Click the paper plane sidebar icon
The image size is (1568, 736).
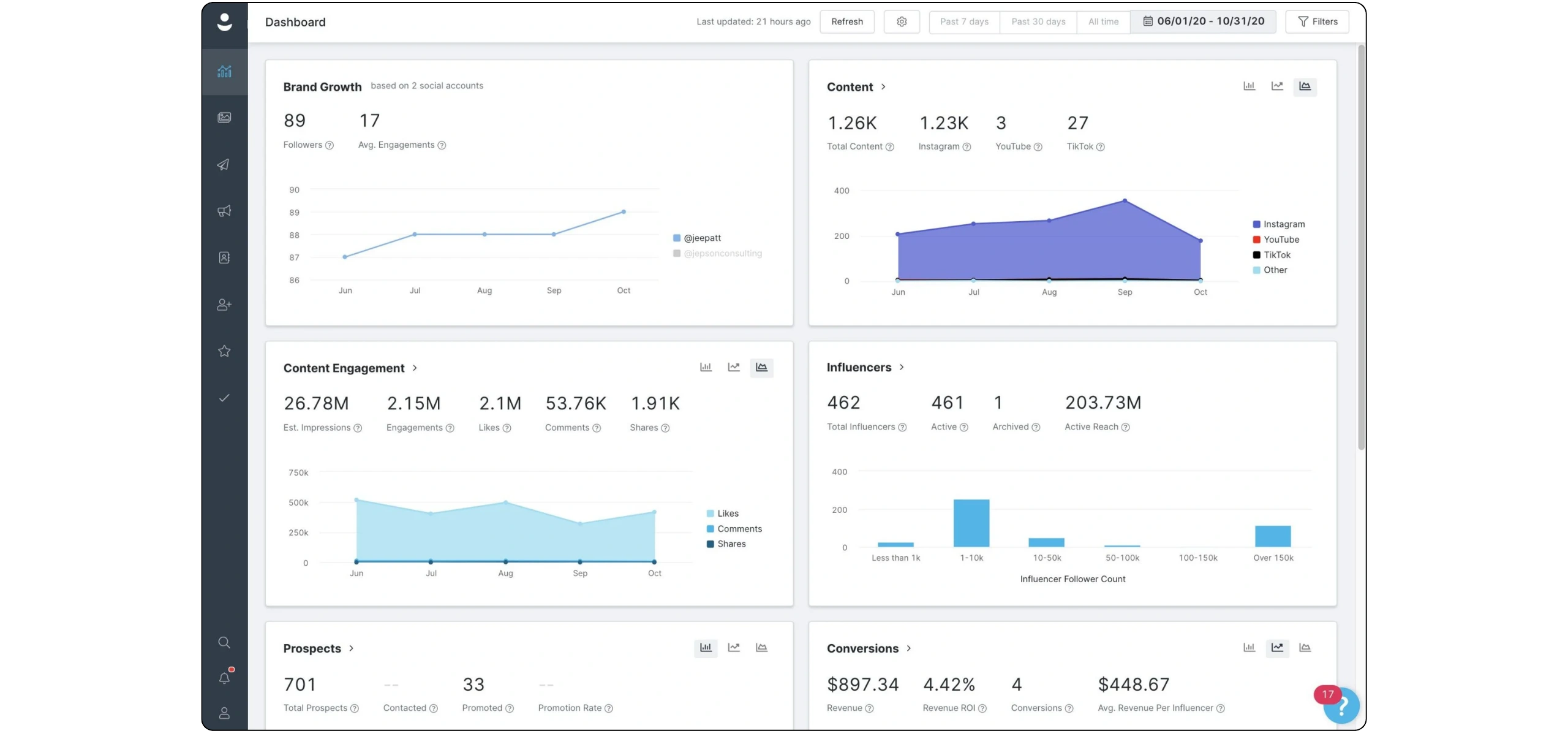pyautogui.click(x=224, y=164)
